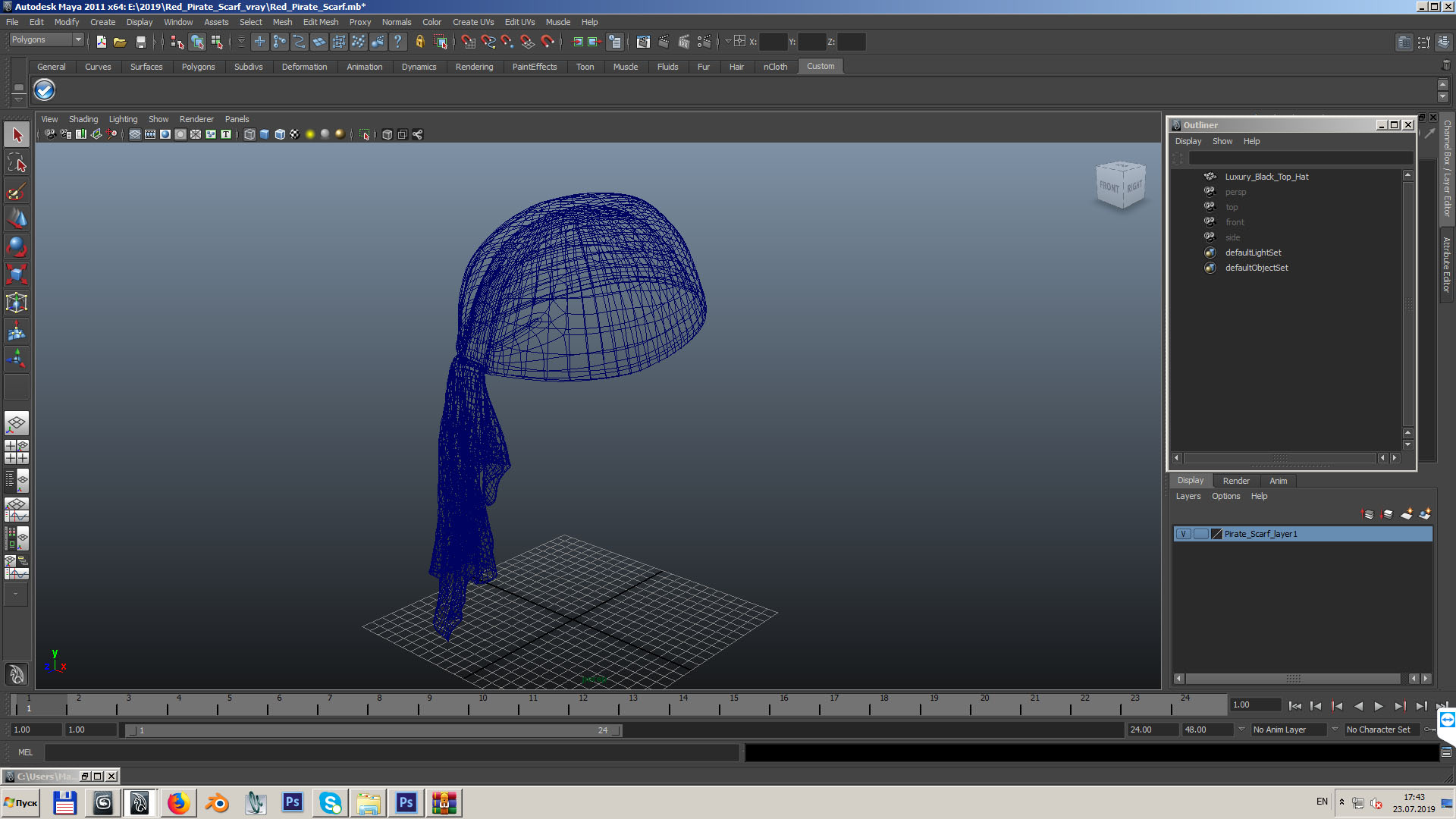Click the Snap to grids magnet icon

[x=468, y=42]
